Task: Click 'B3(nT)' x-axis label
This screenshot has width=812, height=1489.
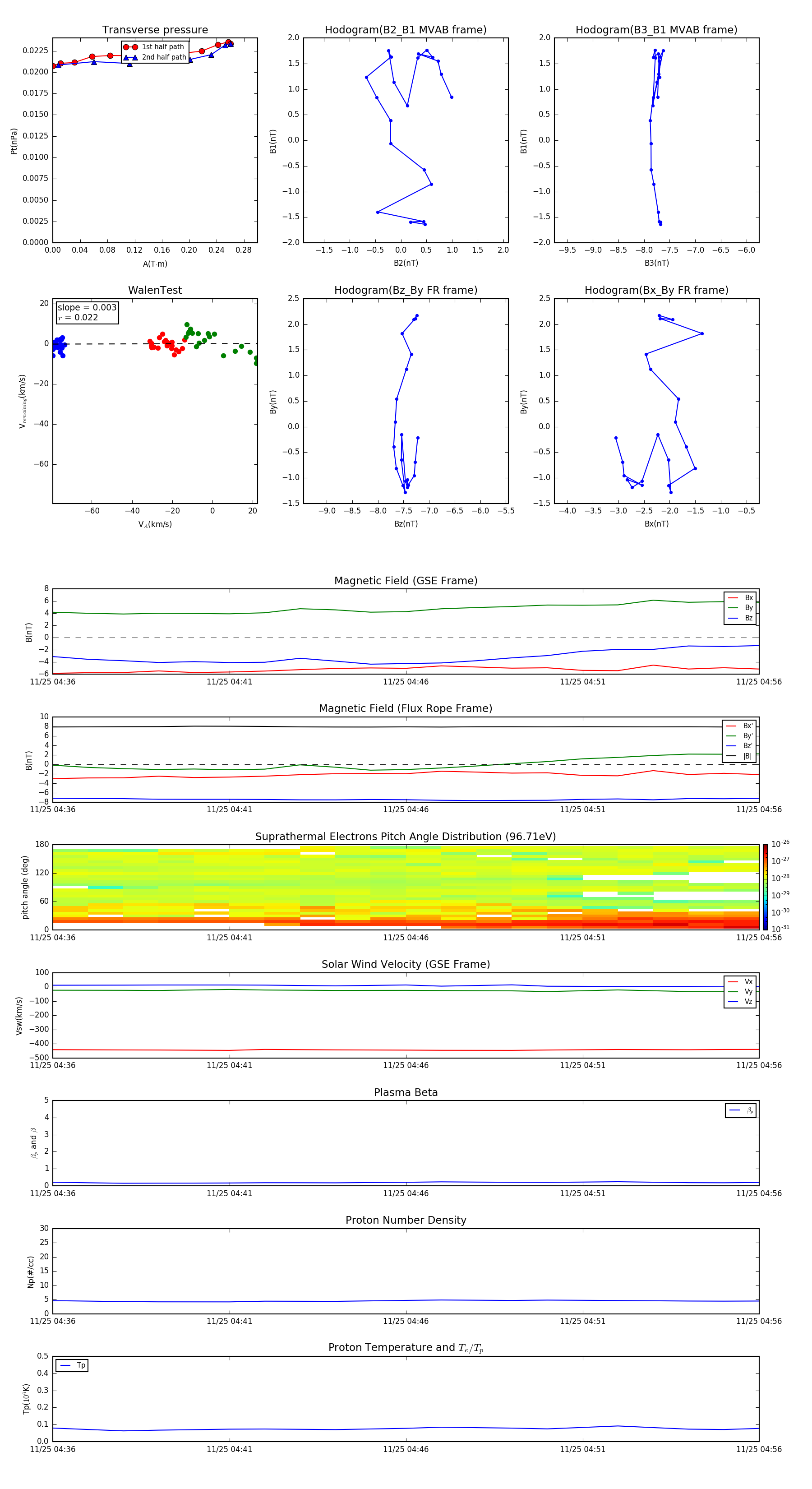Action: point(656,264)
